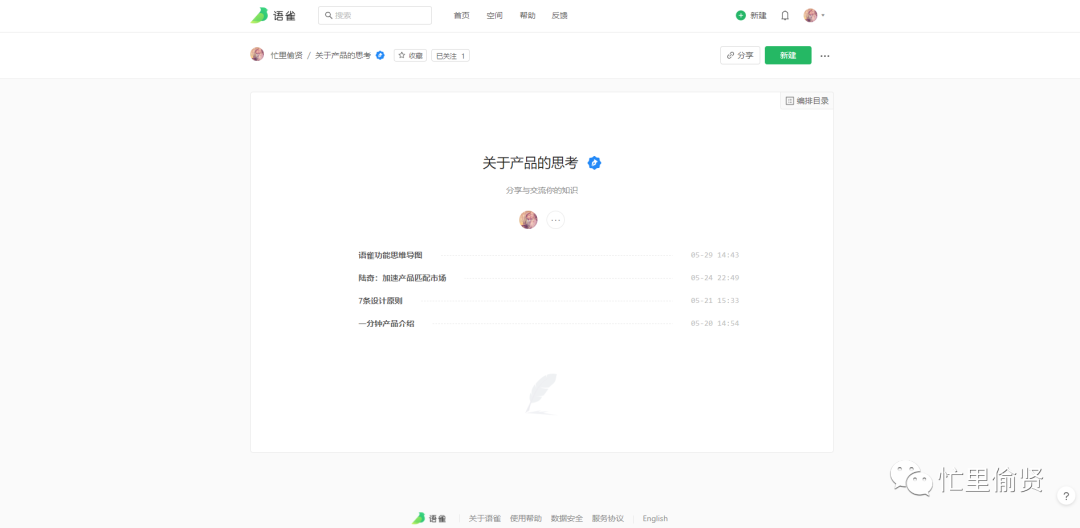Click breadcrumb 关于产品的思考 link
This screenshot has height=528, width=1080.
click(x=343, y=55)
